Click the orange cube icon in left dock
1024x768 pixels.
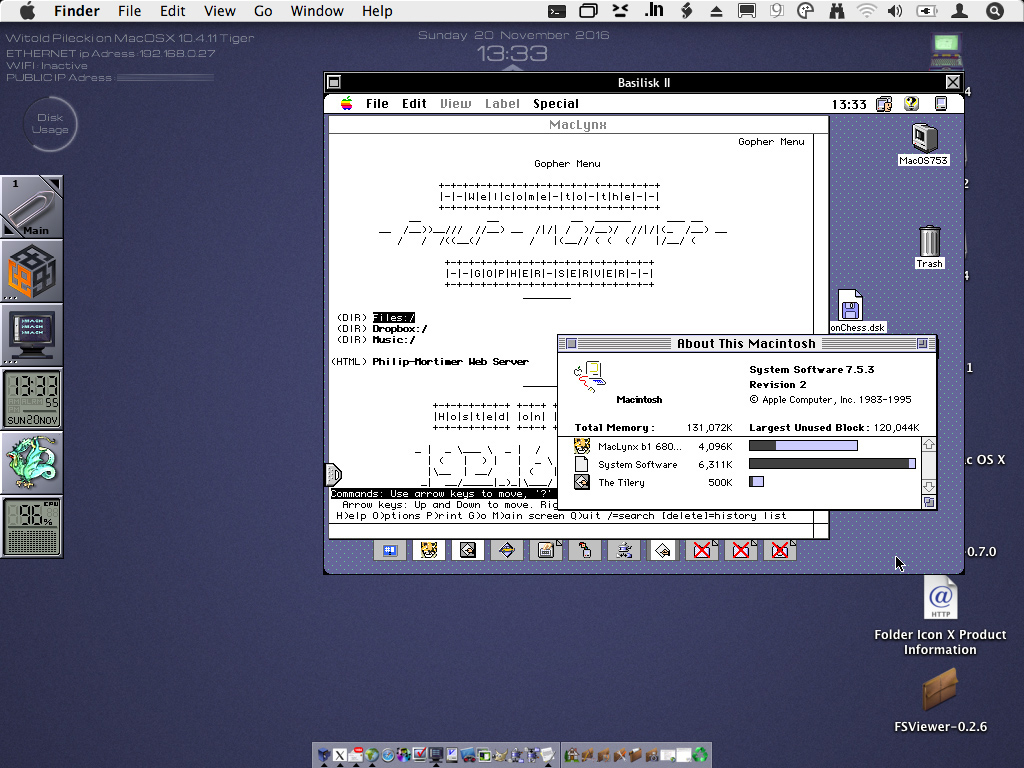pyautogui.click(x=32, y=270)
